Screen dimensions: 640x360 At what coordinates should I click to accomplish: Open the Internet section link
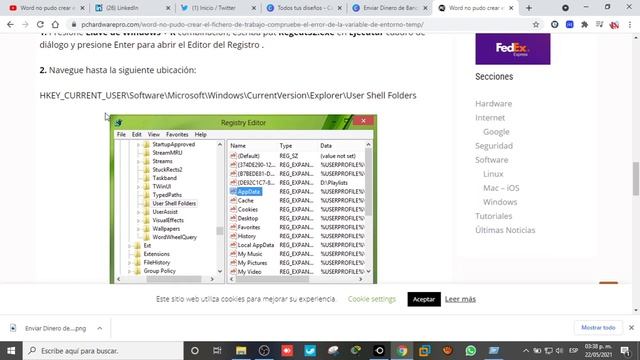tap(490, 118)
